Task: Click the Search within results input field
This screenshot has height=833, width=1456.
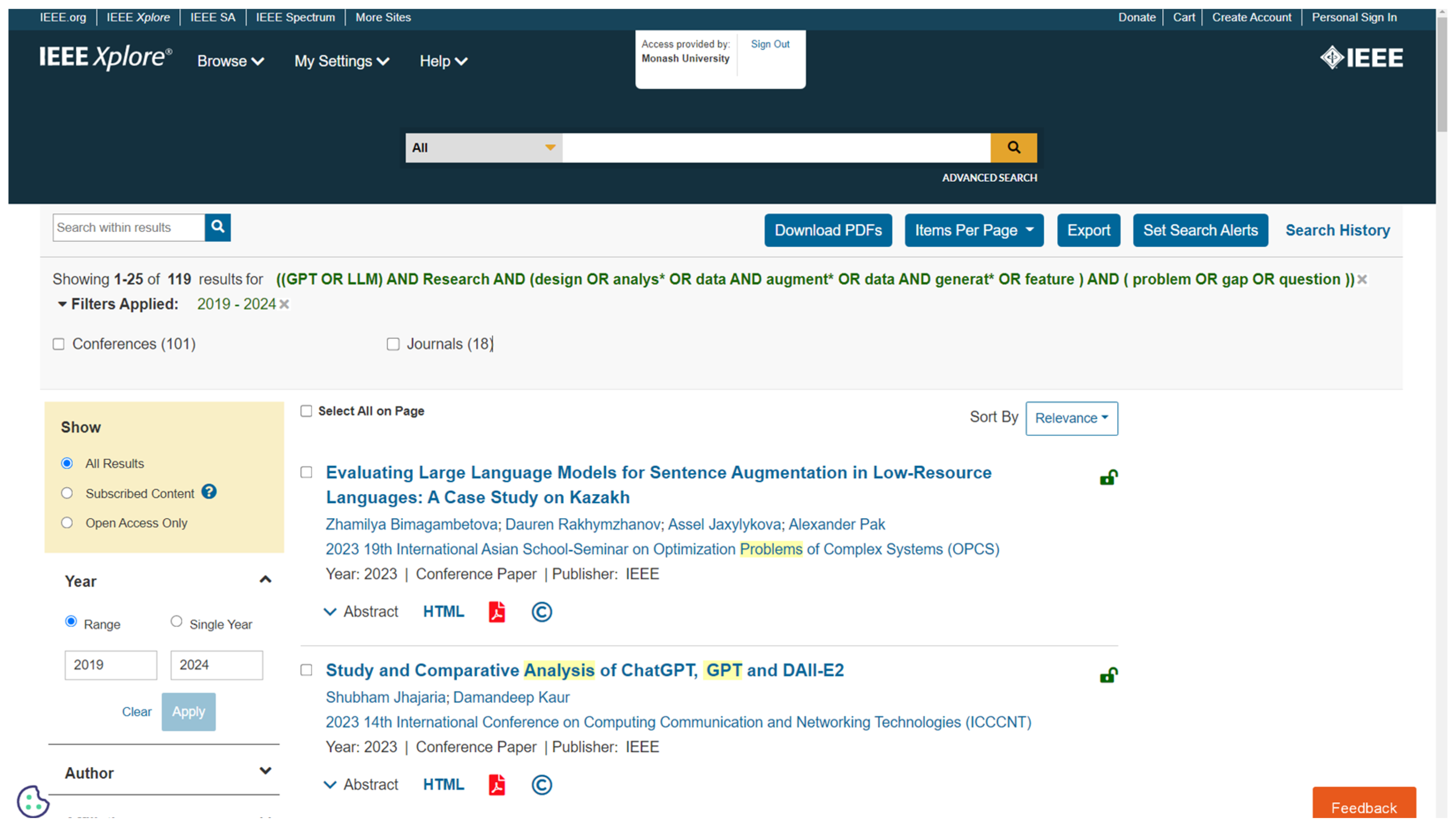Action: (x=128, y=228)
